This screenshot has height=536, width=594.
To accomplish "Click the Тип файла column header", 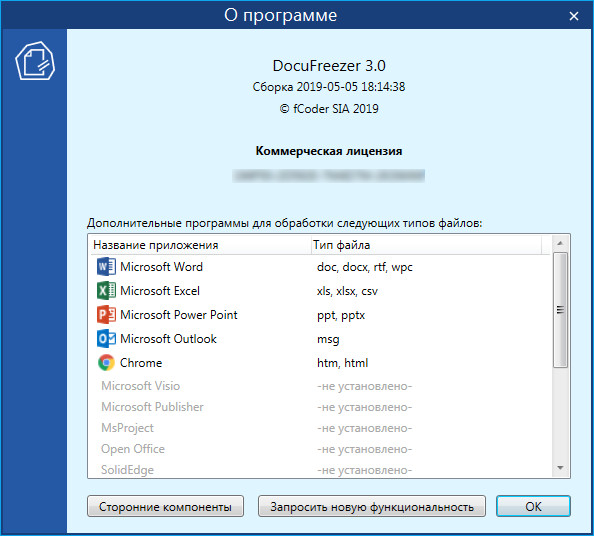I will click(x=426, y=245).
